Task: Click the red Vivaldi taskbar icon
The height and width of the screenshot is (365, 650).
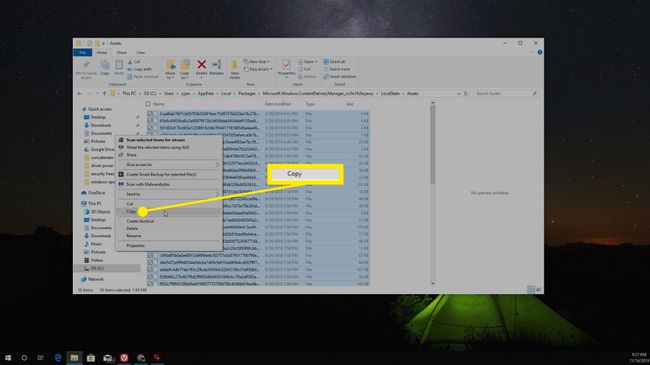Action: point(124,358)
